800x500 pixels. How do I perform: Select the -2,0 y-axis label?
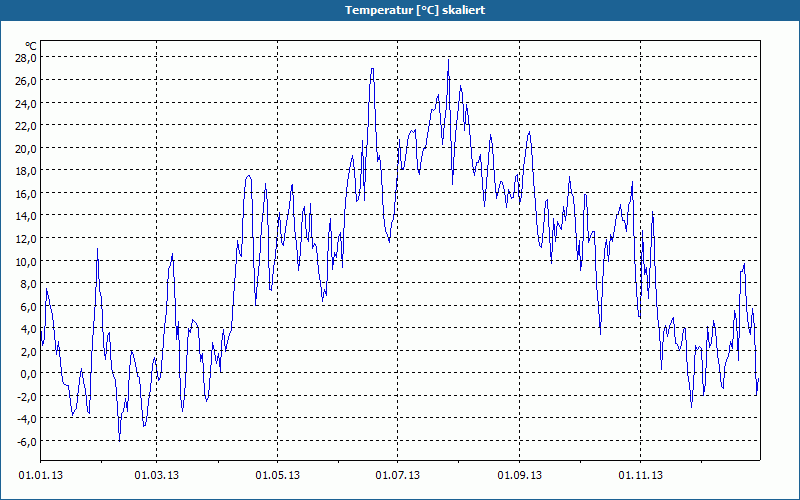click(27, 396)
